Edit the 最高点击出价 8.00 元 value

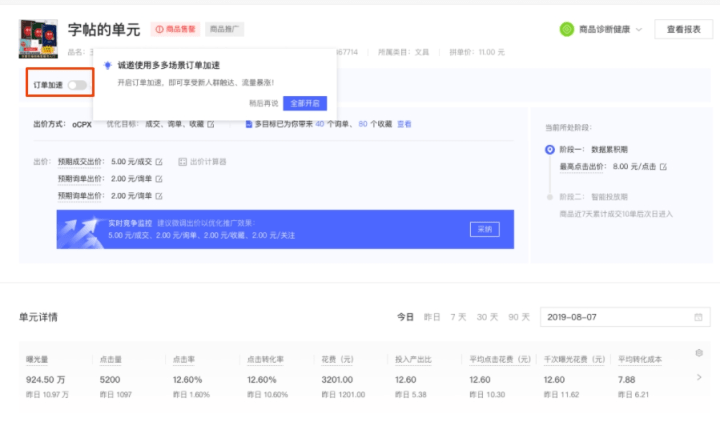pos(662,166)
